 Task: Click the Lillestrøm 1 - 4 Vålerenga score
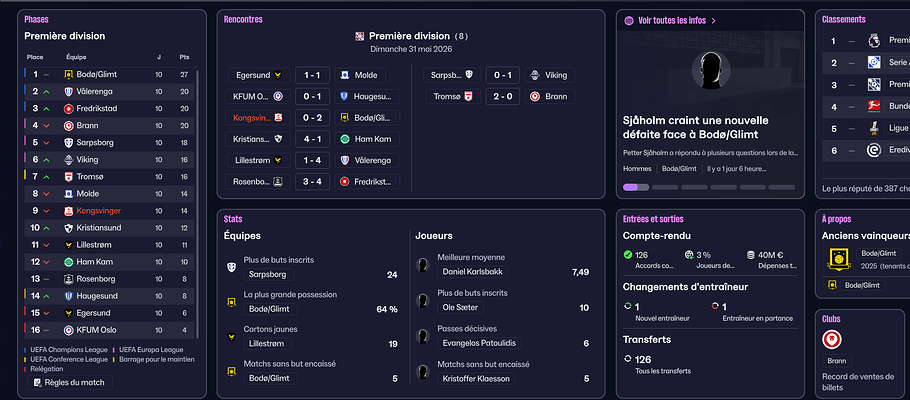[x=311, y=160]
